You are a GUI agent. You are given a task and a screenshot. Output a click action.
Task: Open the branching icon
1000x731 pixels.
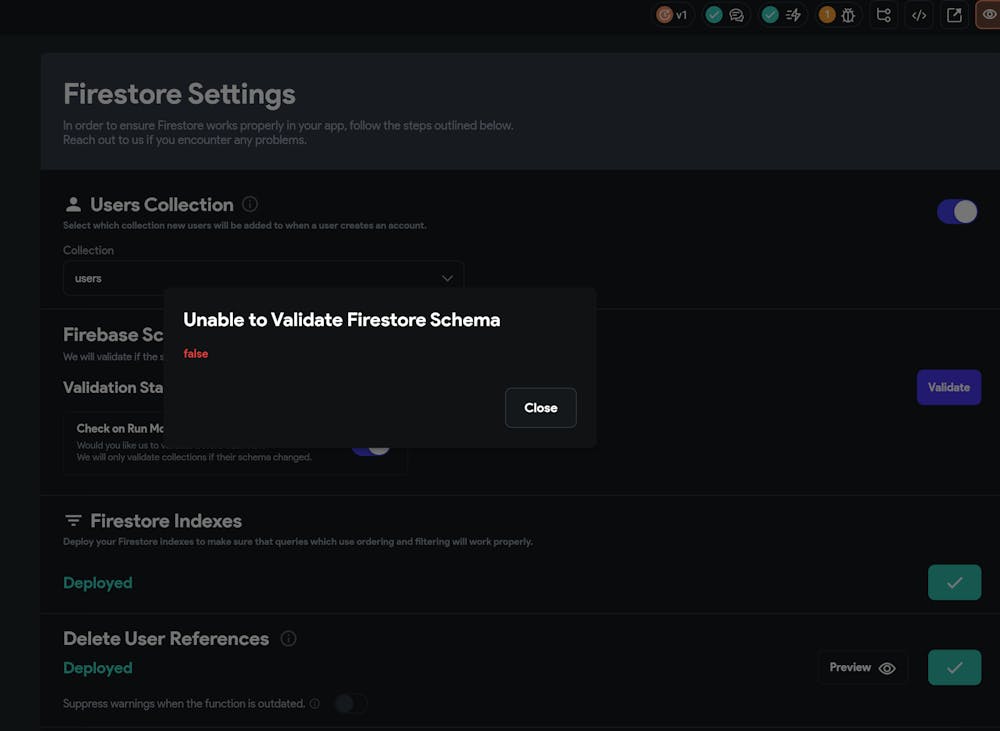coord(883,15)
